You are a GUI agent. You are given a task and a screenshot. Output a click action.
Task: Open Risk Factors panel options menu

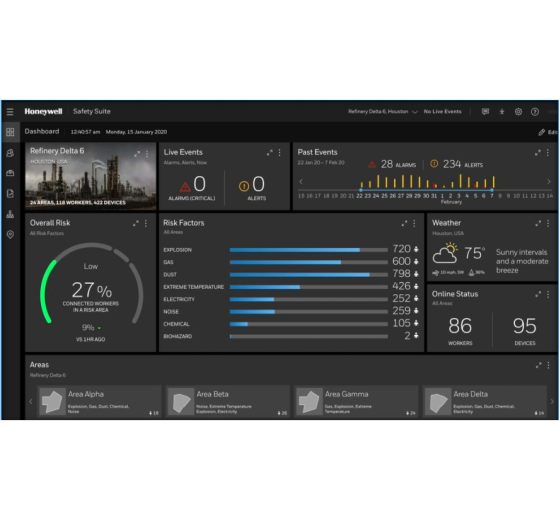click(x=414, y=224)
